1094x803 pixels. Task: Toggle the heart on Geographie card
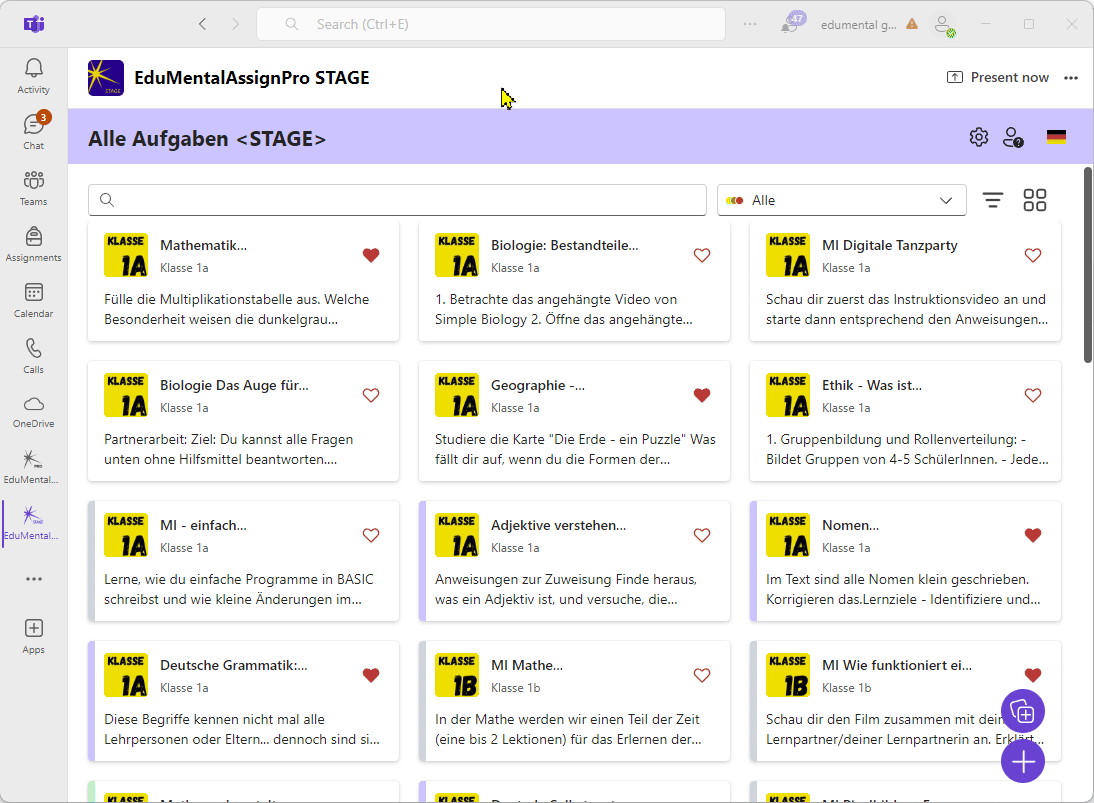point(702,396)
